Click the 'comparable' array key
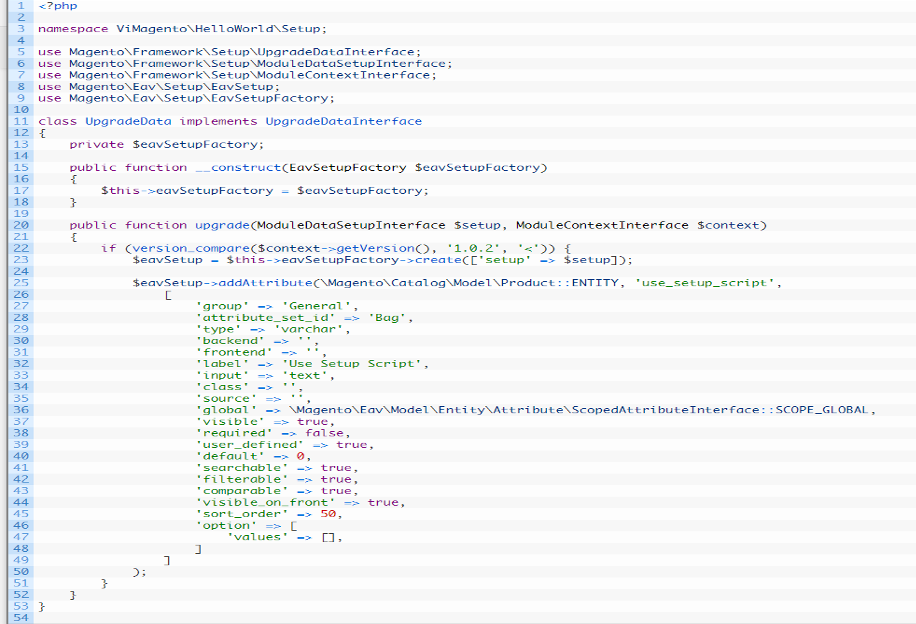 coord(242,491)
